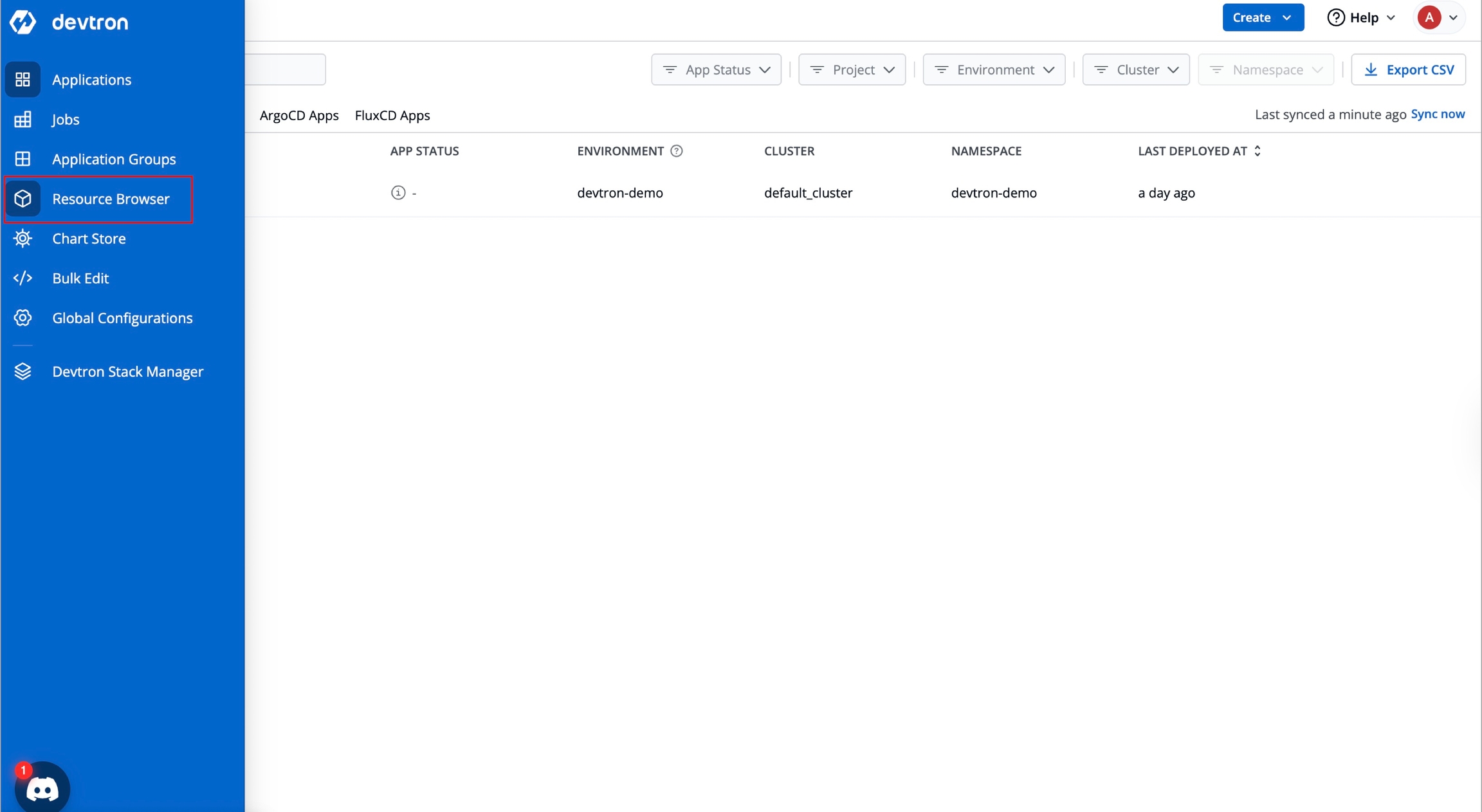Screen dimensions: 1482x812
Task: Click the Export CSV button
Action: pos(1408,69)
